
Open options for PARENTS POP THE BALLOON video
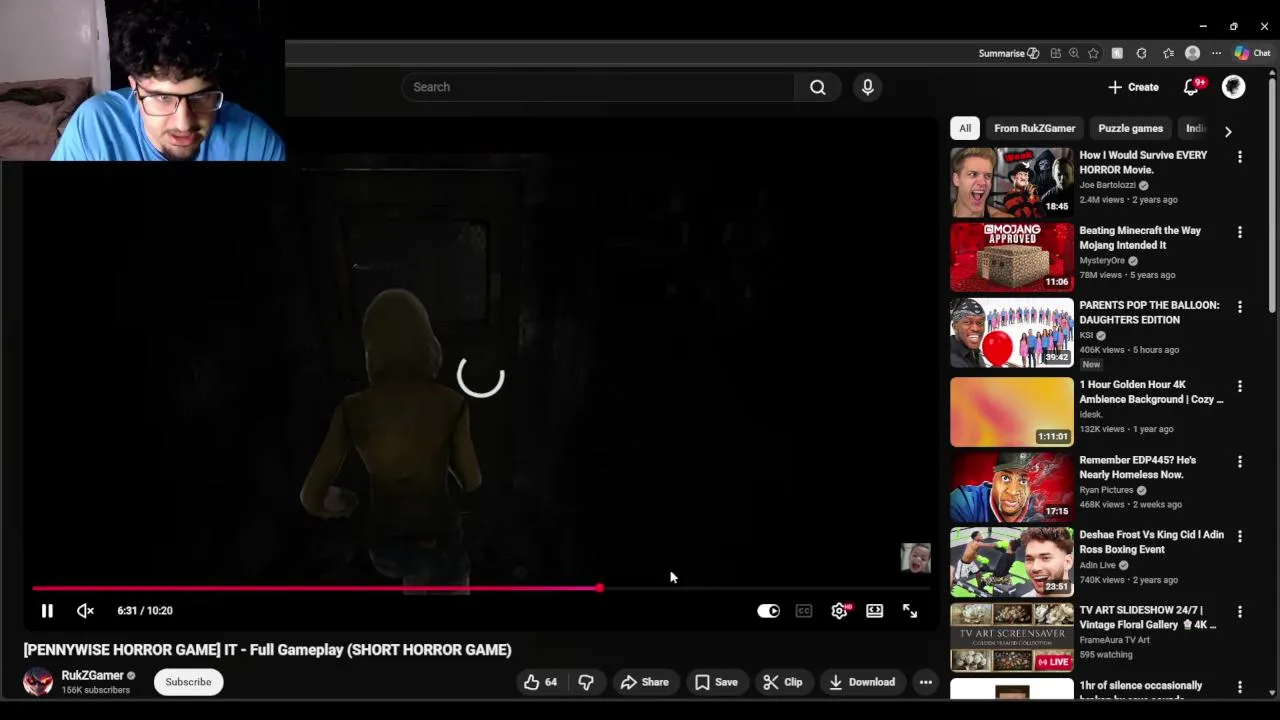(x=1240, y=307)
